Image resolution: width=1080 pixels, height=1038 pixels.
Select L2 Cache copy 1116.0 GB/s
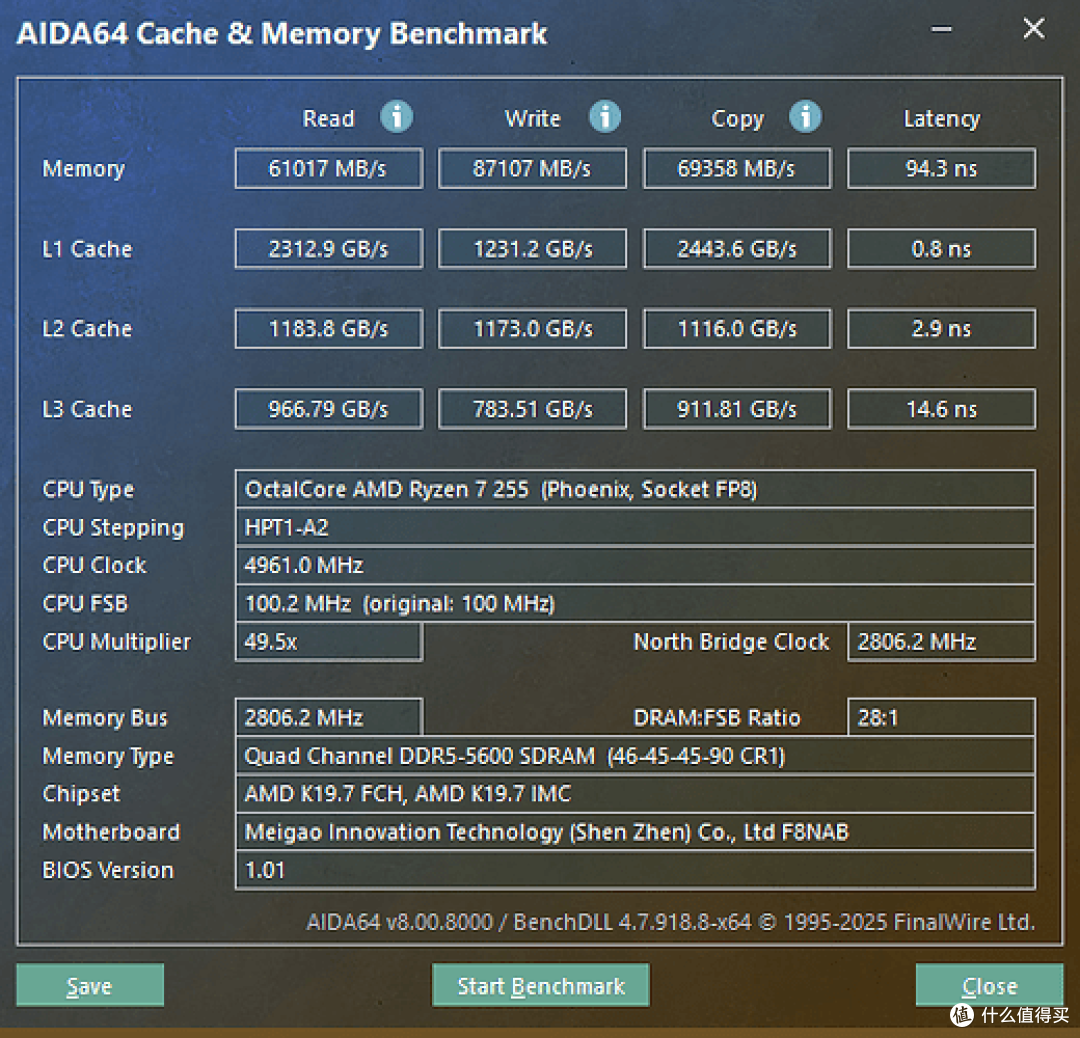coord(737,329)
